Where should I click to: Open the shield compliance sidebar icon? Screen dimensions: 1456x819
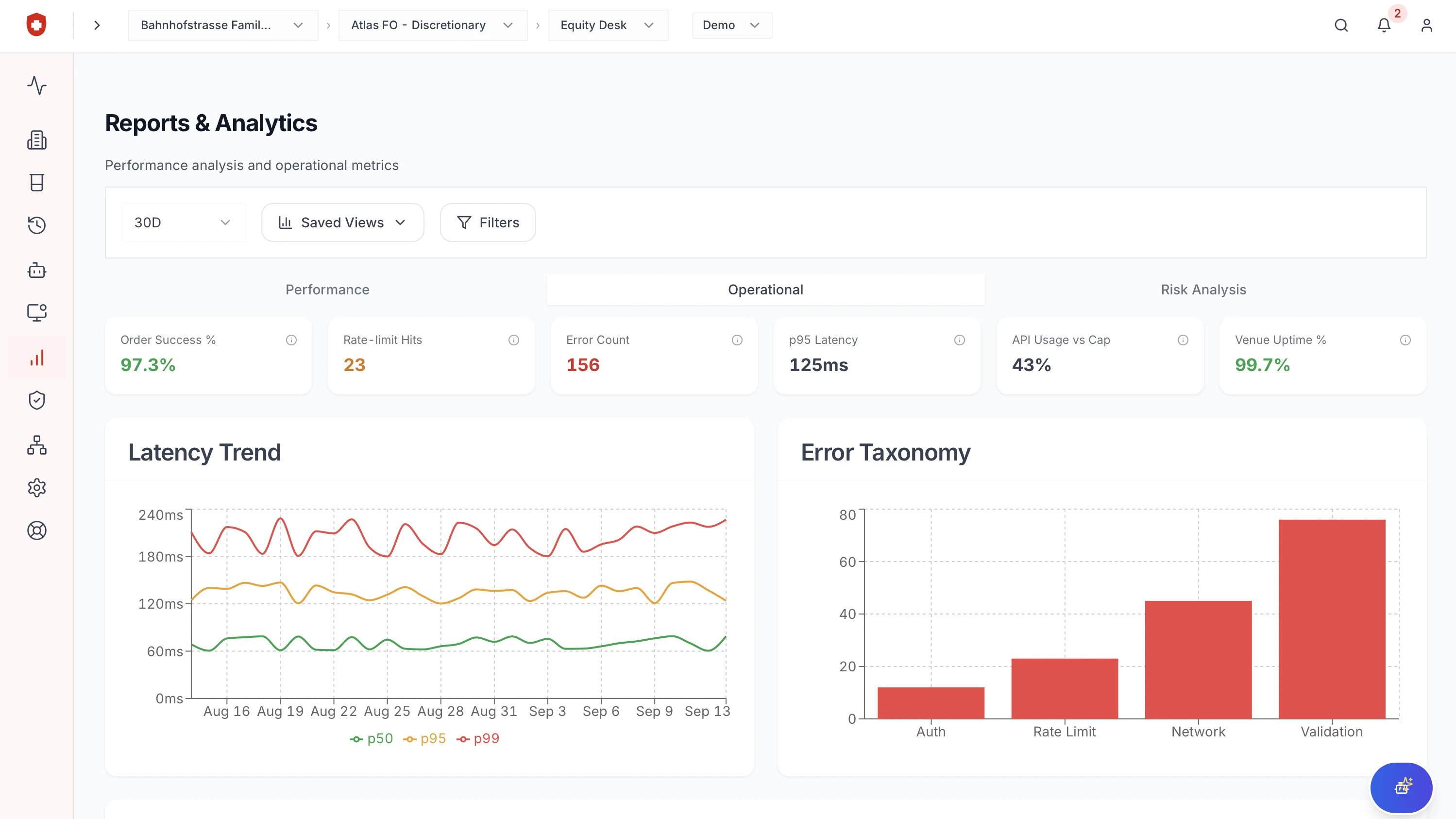tap(37, 400)
